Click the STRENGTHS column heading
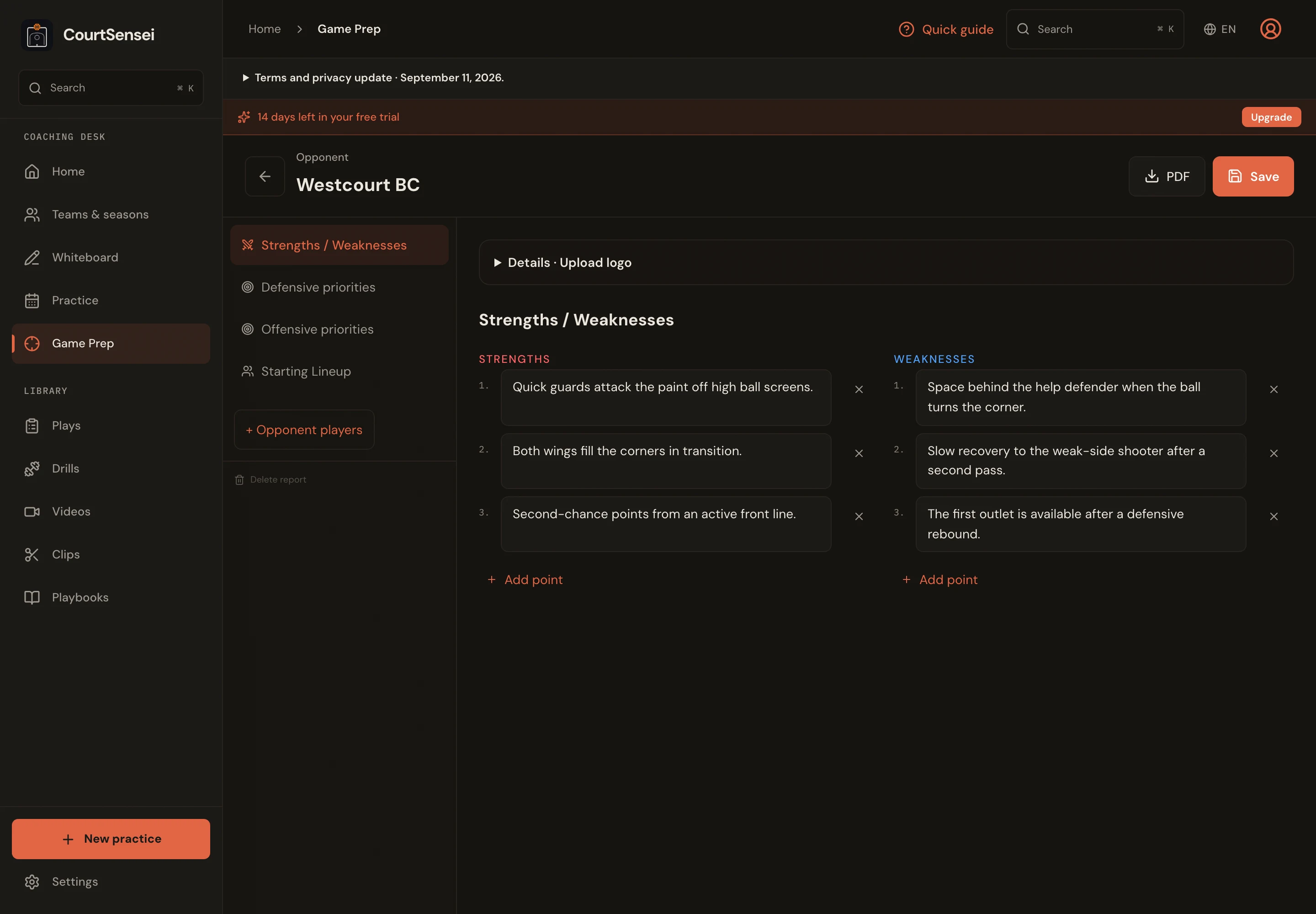Image resolution: width=1316 pixels, height=914 pixels. [x=514, y=359]
